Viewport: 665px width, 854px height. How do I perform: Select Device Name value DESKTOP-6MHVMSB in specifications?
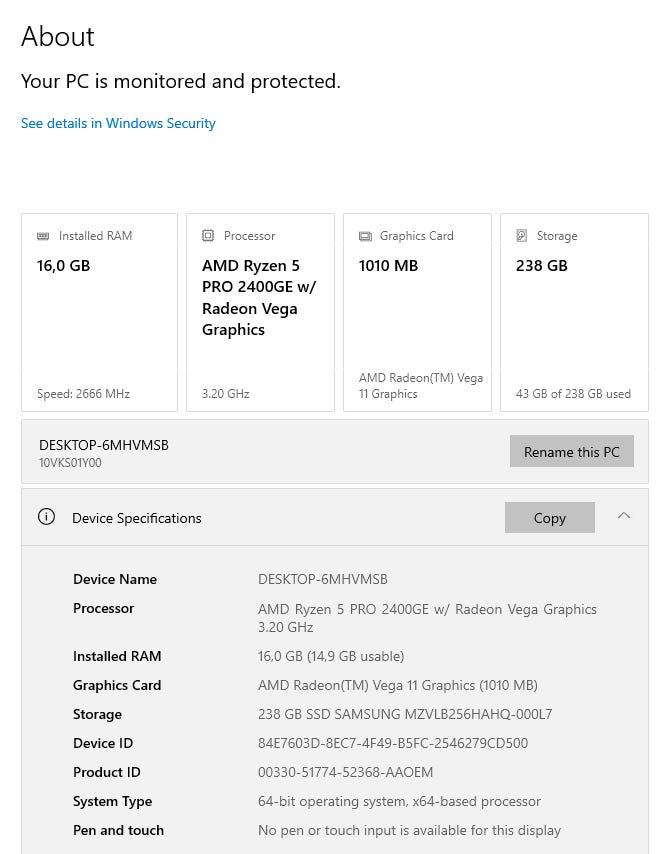point(322,579)
